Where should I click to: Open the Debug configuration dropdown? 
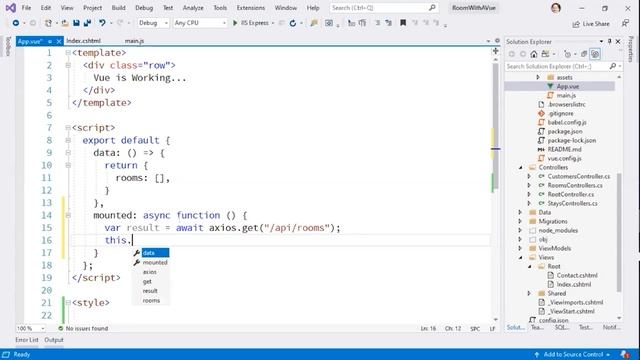tap(153, 23)
